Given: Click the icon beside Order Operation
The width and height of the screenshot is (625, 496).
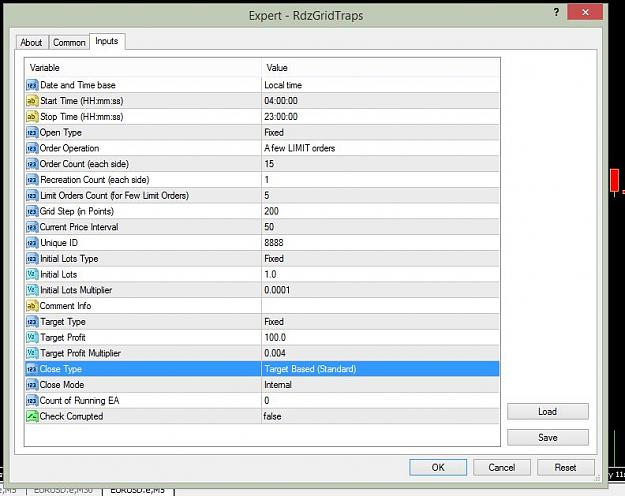Looking at the screenshot, I should pos(32,148).
